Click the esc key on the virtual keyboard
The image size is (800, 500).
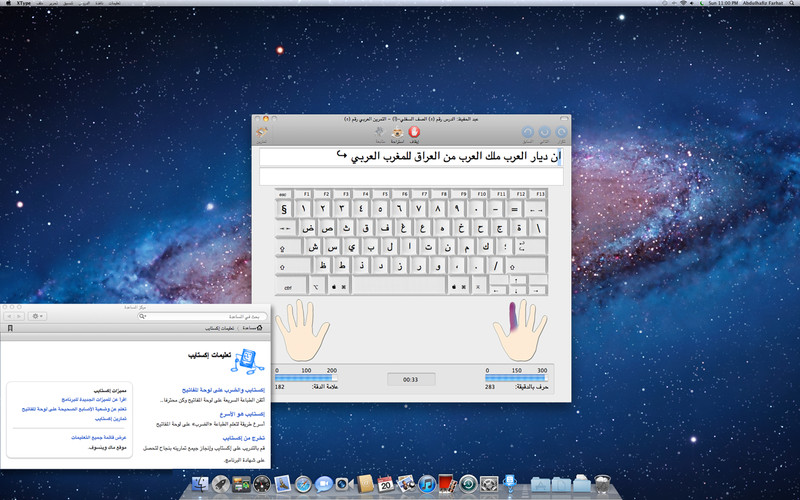(x=283, y=194)
